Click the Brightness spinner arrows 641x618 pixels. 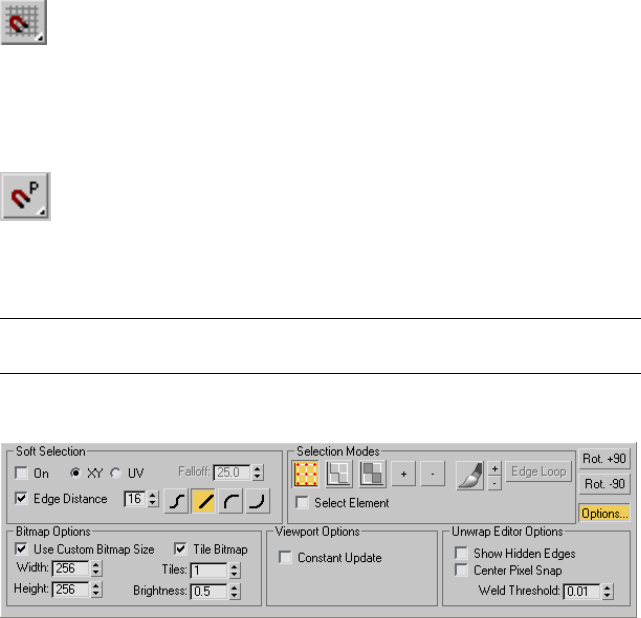(234, 591)
